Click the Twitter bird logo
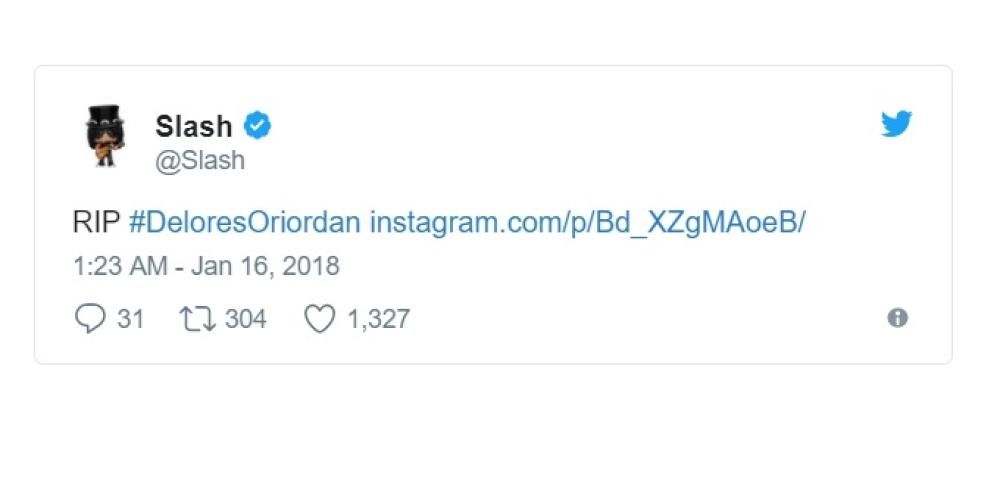Image resolution: width=1000 pixels, height=502 pixels. point(896,124)
